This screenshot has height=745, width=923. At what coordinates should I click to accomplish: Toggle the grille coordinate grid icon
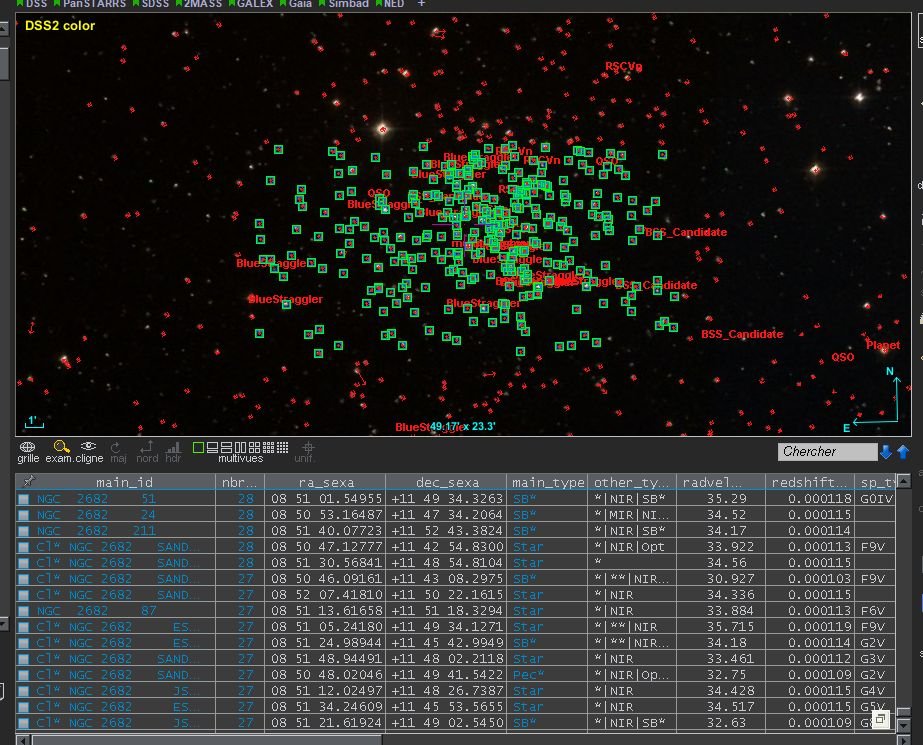coord(28,446)
